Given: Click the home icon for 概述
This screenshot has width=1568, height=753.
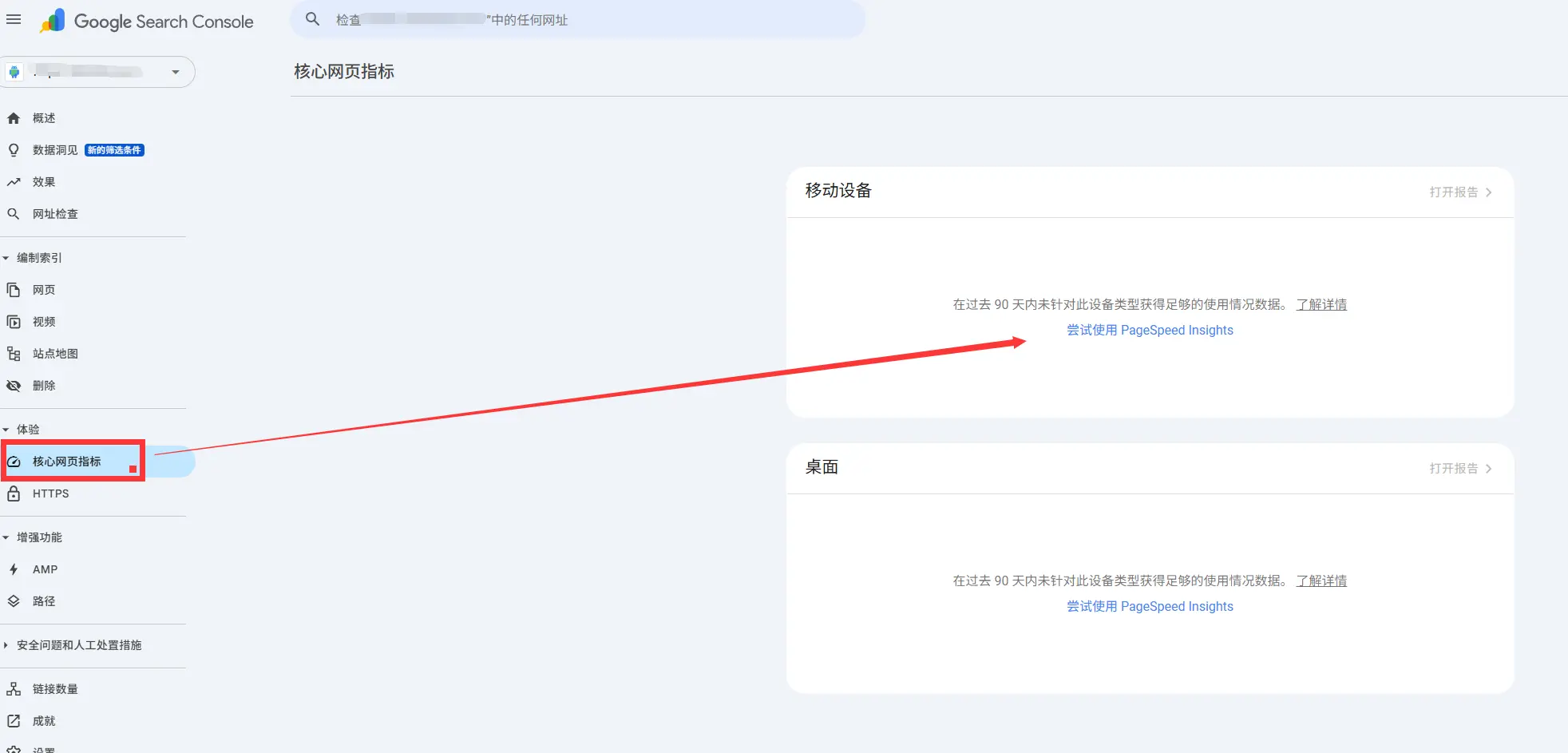Looking at the screenshot, I should [14, 118].
